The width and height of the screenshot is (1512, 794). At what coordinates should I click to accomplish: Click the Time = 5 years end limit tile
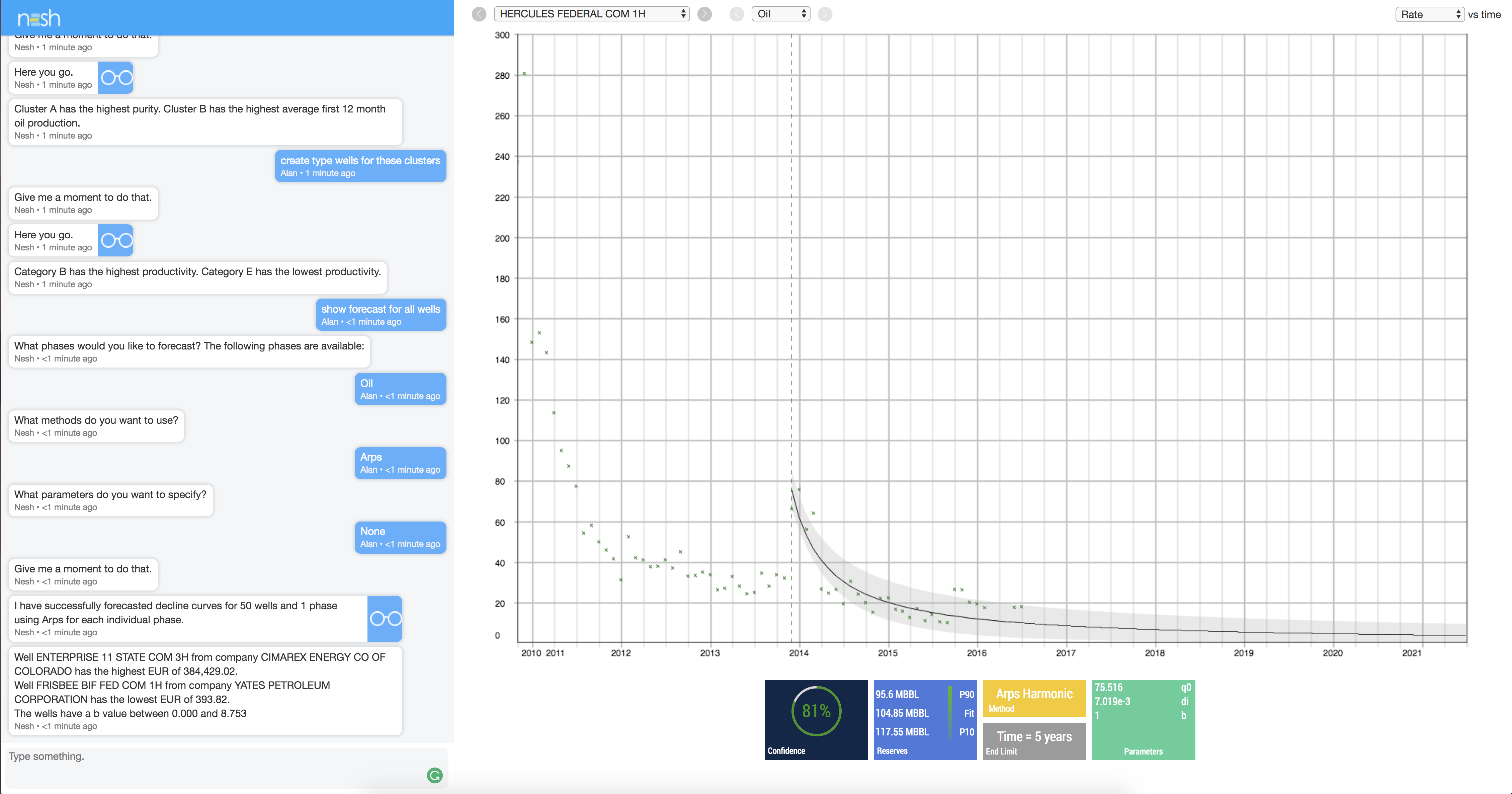tap(1034, 741)
